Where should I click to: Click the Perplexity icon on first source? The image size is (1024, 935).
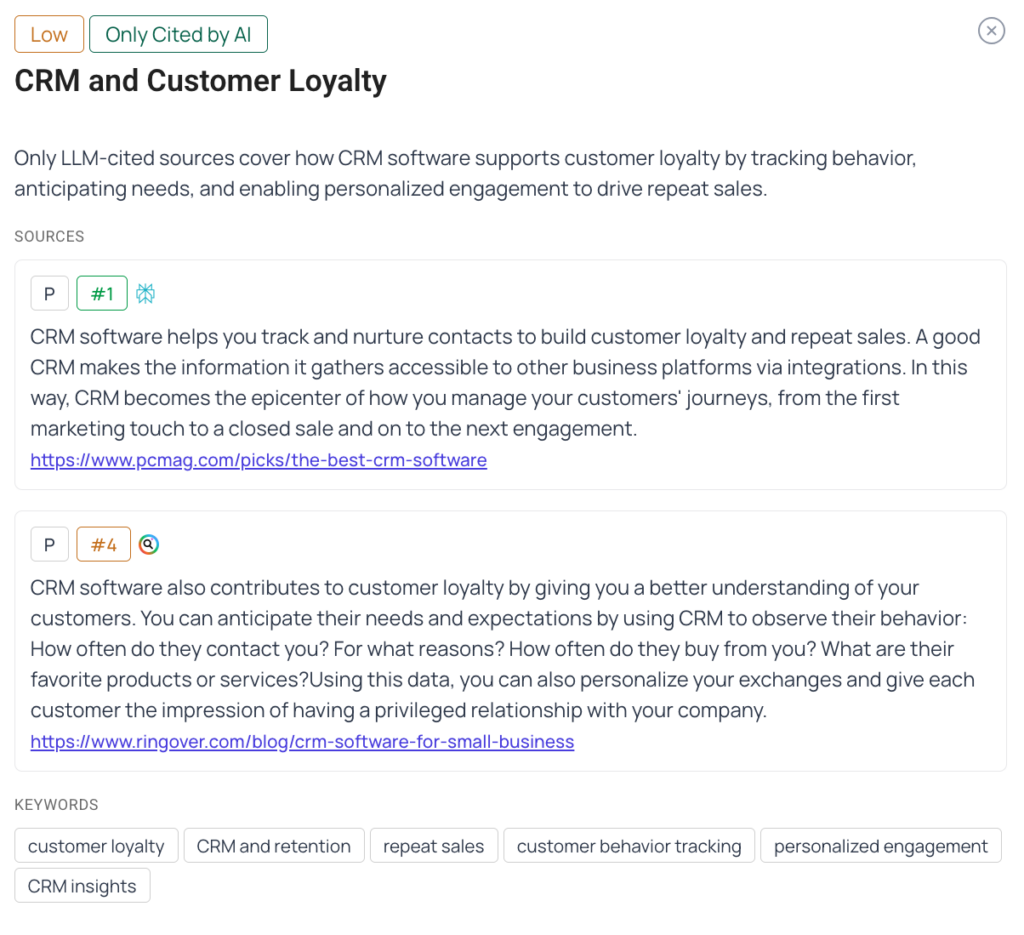pyautogui.click(x=146, y=294)
